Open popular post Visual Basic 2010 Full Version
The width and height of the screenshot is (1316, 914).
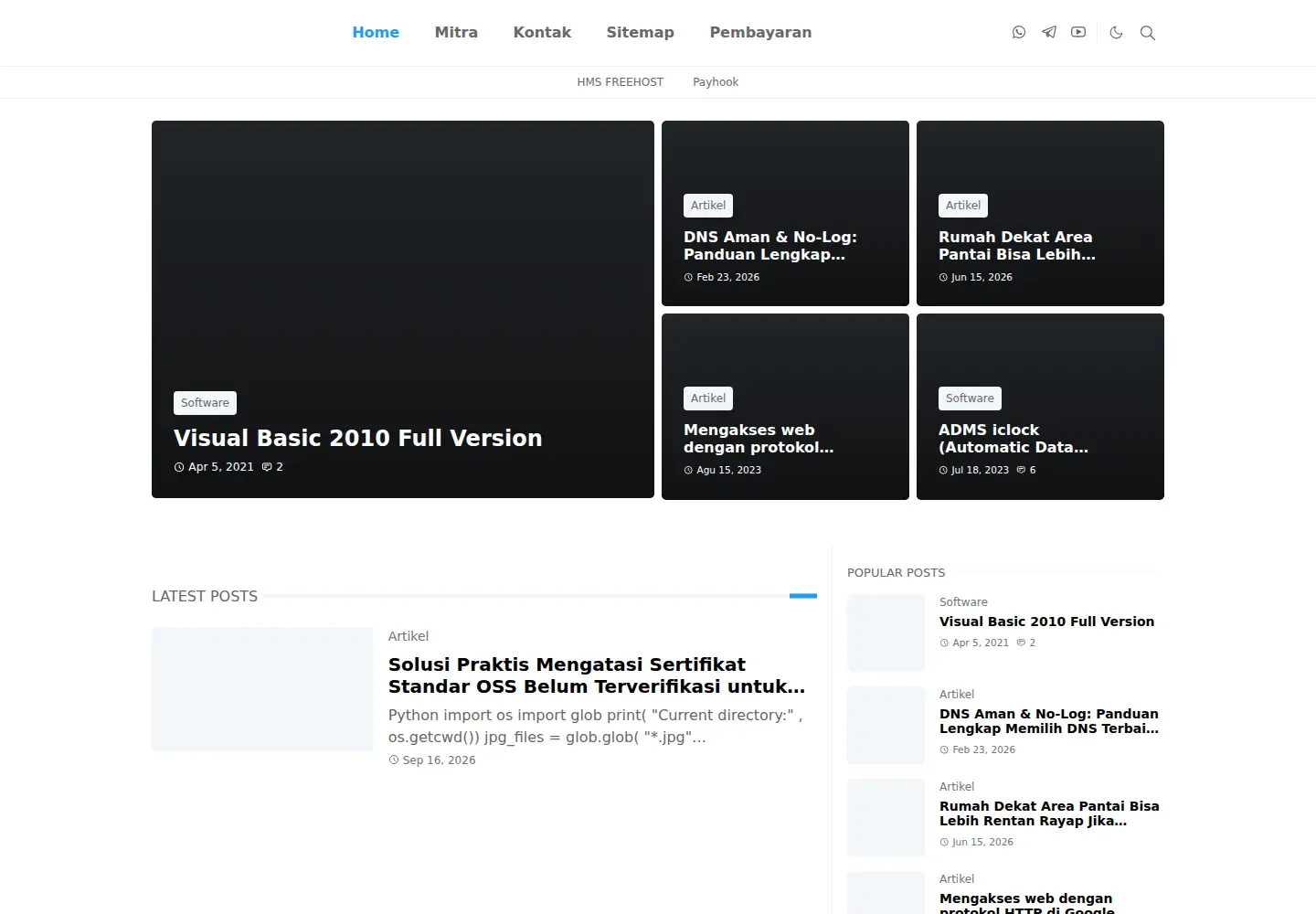coord(1046,622)
